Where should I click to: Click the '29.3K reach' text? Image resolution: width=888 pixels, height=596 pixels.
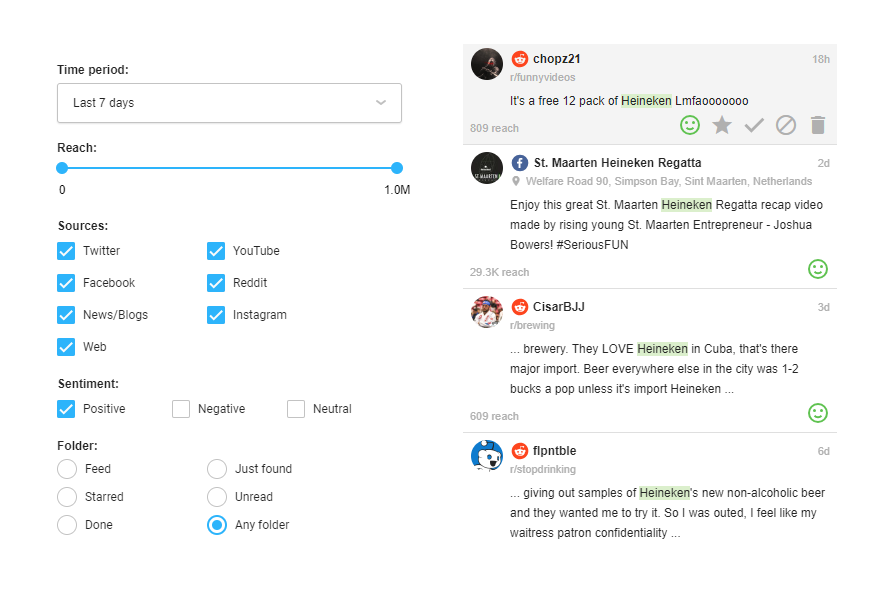pos(500,273)
